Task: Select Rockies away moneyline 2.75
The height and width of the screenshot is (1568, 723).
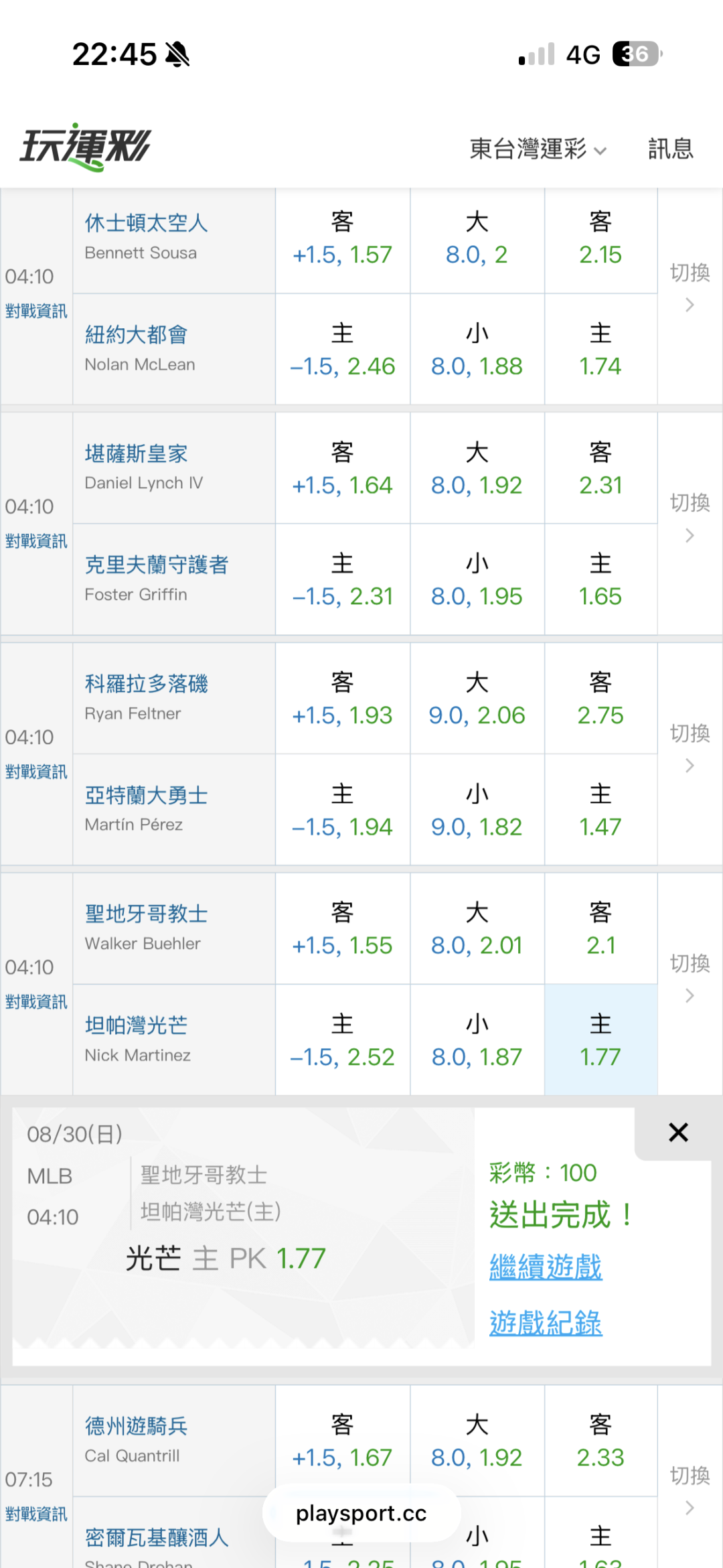Action: click(x=601, y=699)
